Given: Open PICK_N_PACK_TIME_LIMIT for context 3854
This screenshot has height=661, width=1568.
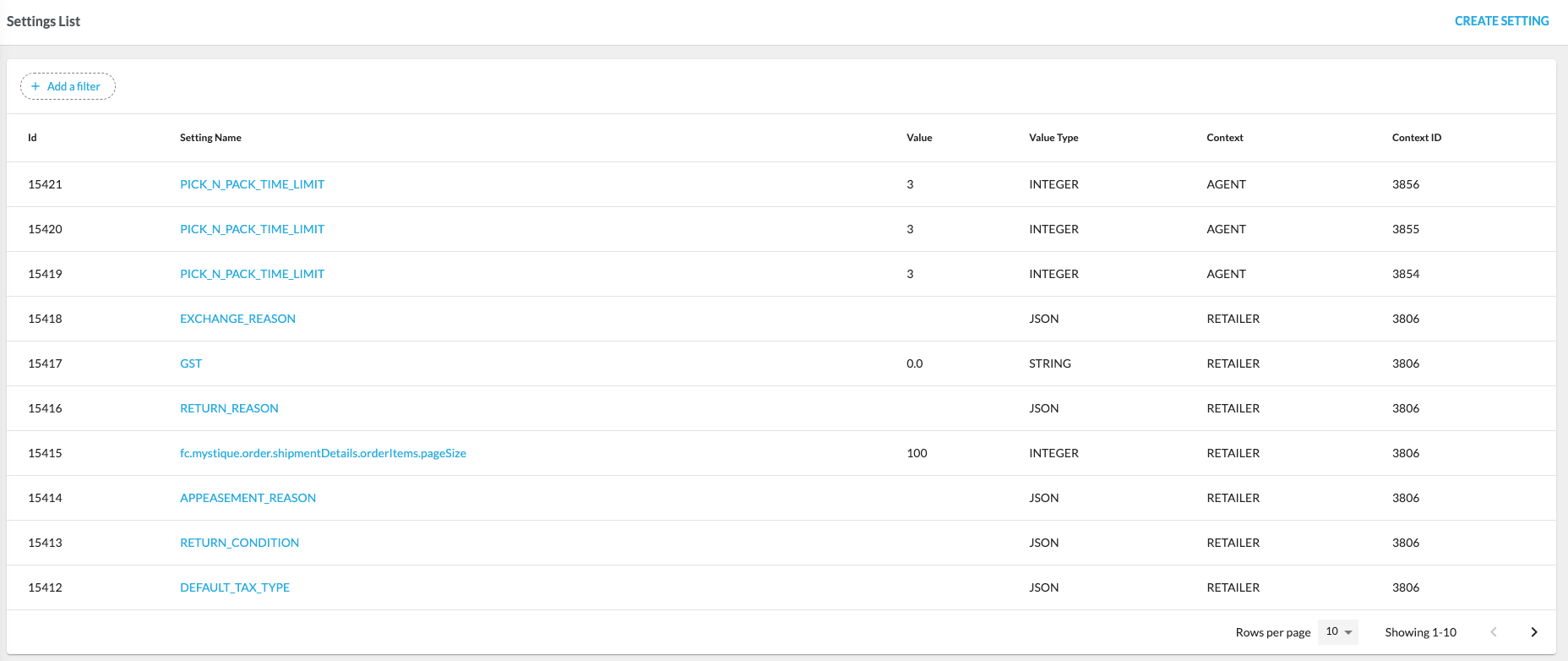Looking at the screenshot, I should [252, 274].
